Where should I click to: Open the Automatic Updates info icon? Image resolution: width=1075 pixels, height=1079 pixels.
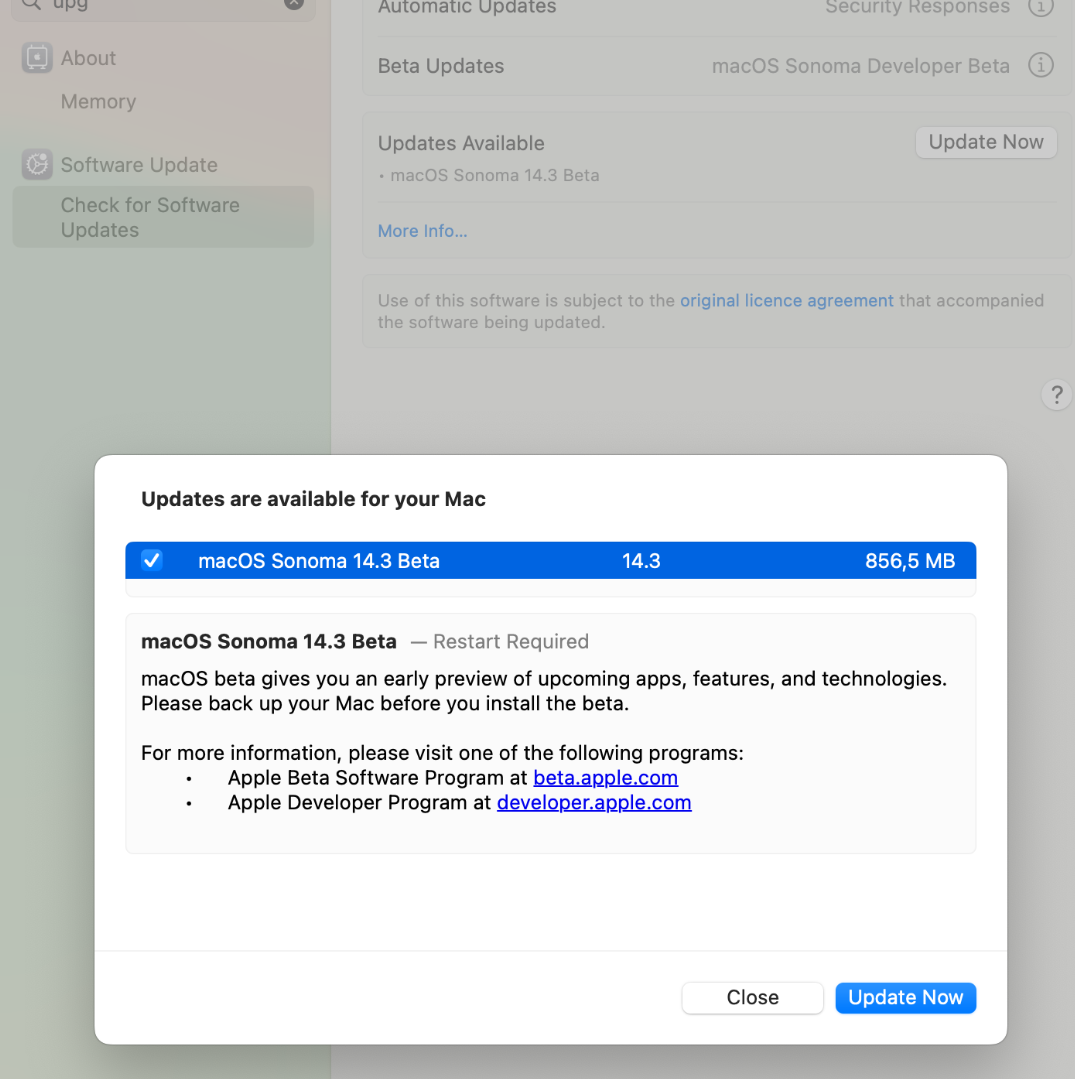coord(1041,7)
